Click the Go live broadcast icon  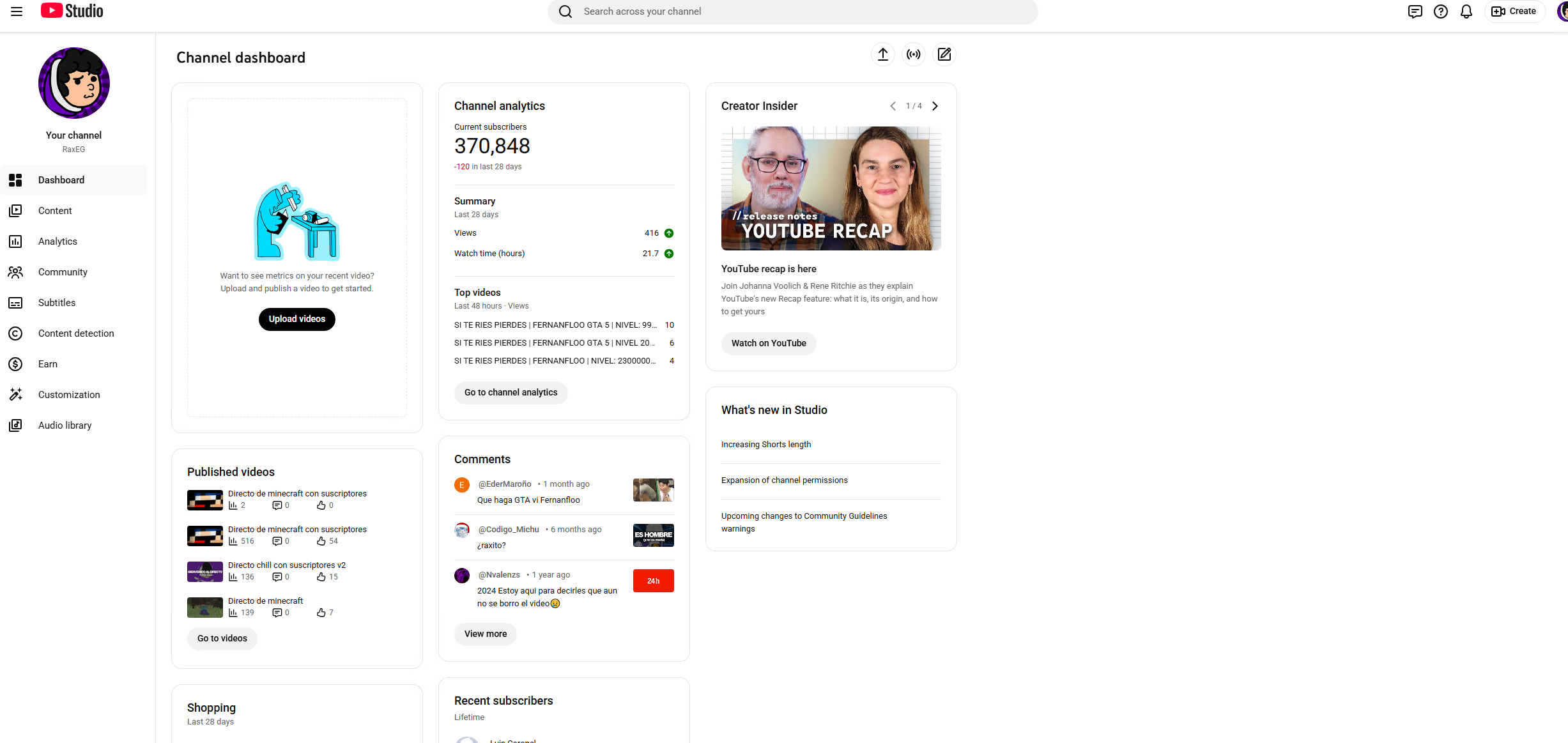[913, 54]
